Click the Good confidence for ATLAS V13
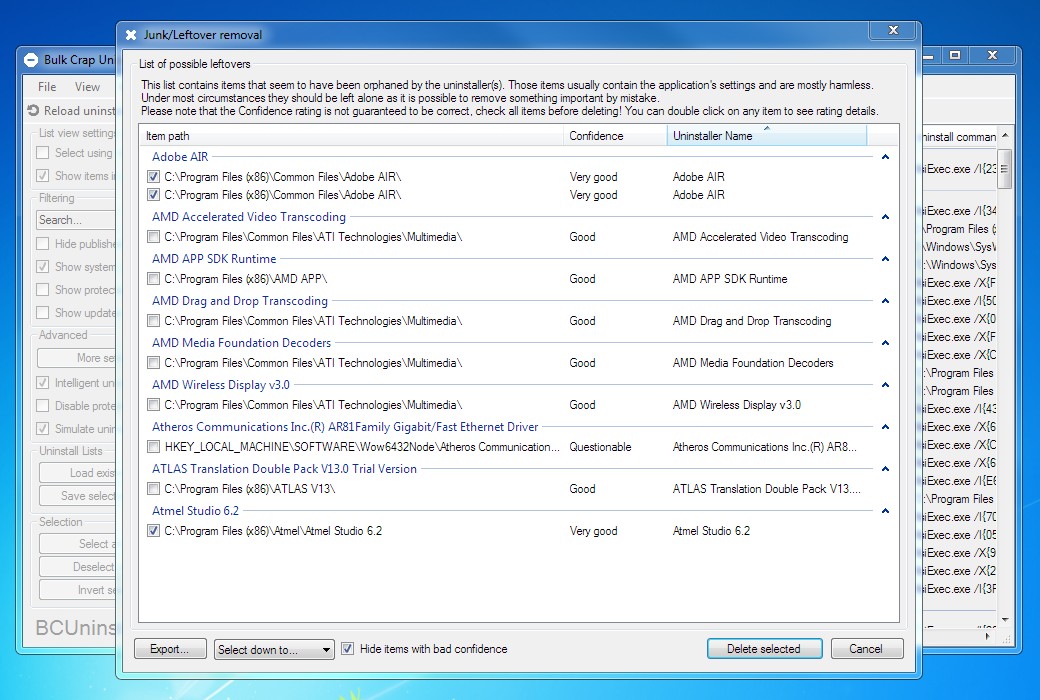The image size is (1040, 700). tap(582, 489)
